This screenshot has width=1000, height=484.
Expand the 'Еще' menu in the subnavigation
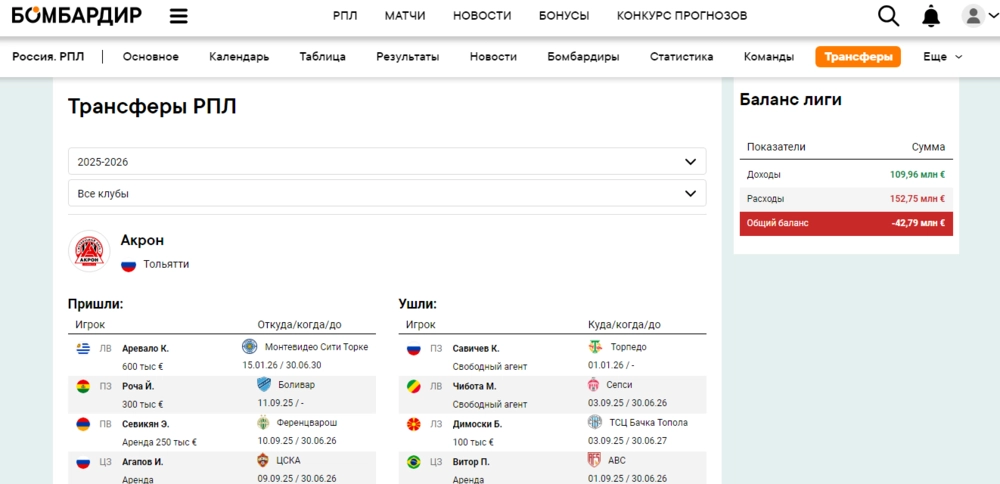(x=942, y=57)
